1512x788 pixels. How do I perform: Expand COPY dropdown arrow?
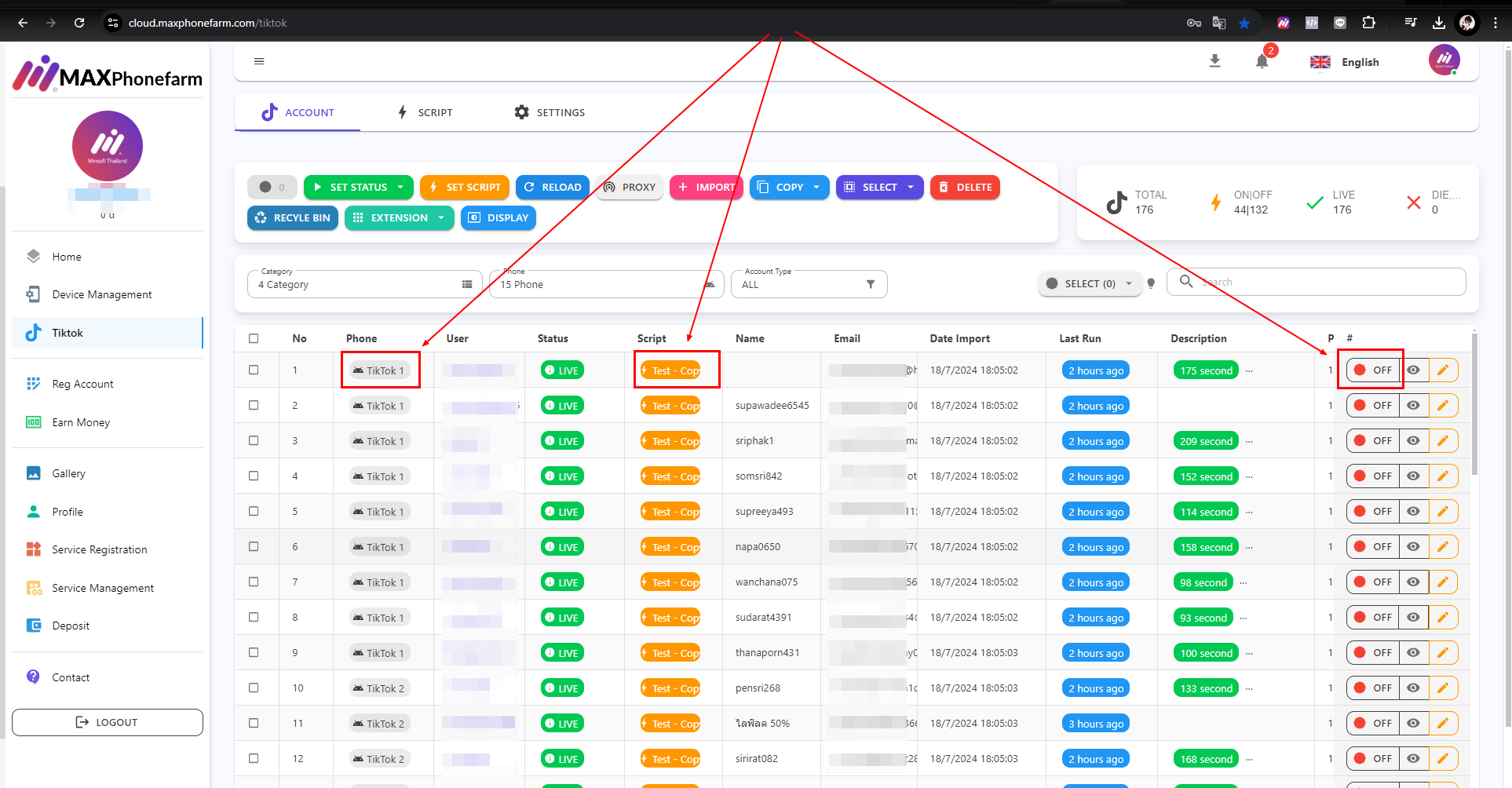pyautogui.click(x=816, y=187)
